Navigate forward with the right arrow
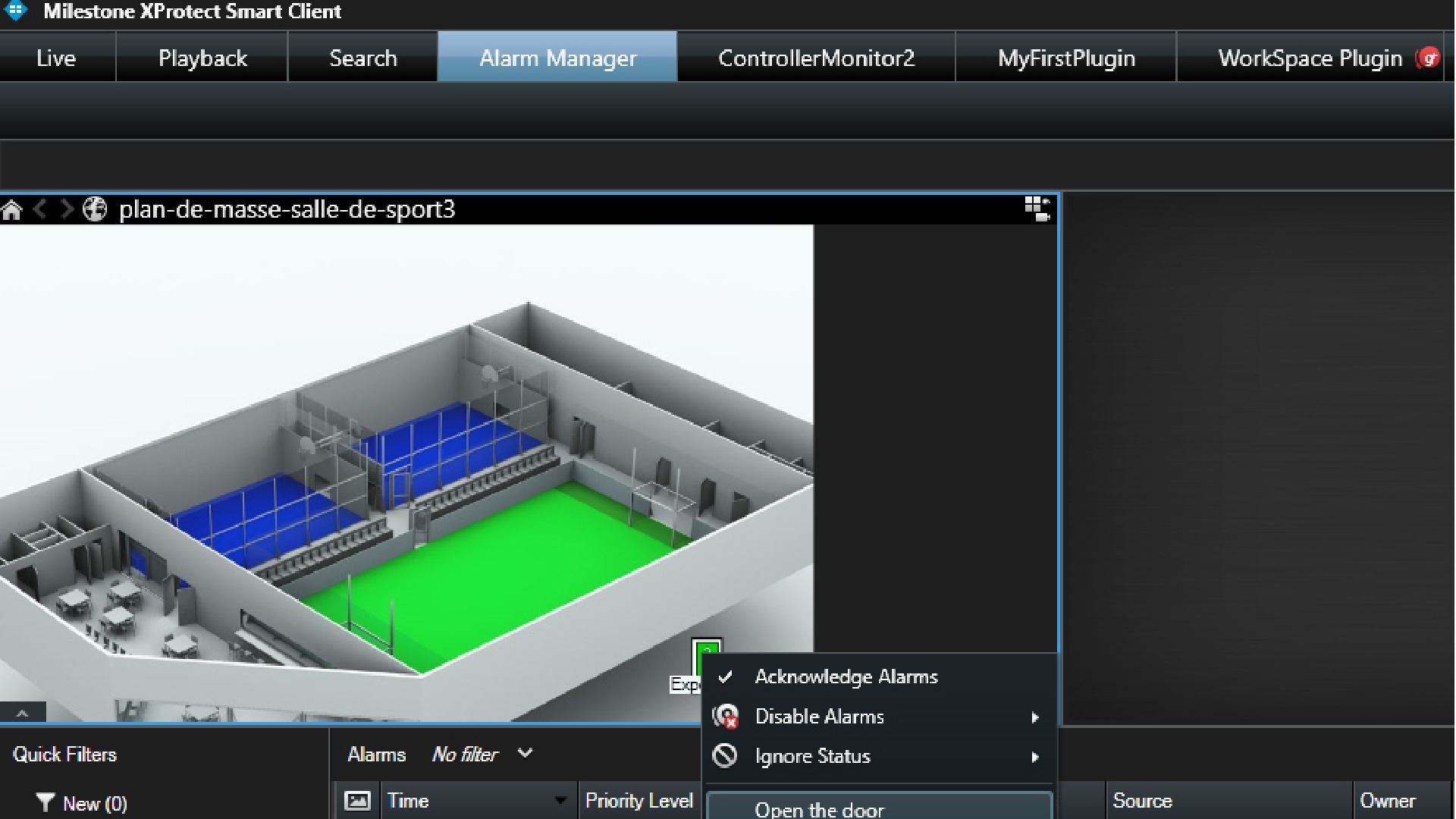 click(67, 209)
